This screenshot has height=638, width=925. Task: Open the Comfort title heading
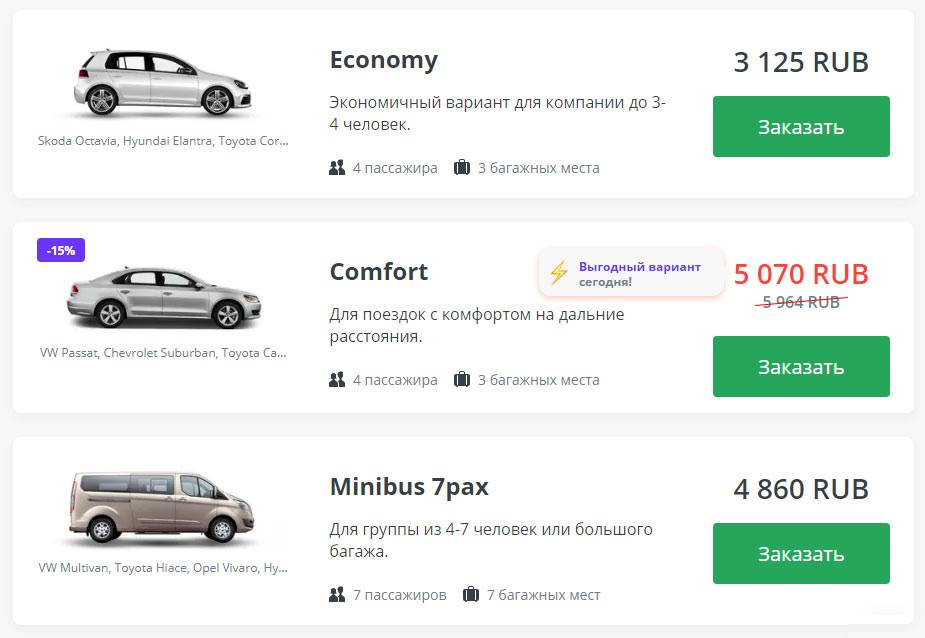(379, 272)
